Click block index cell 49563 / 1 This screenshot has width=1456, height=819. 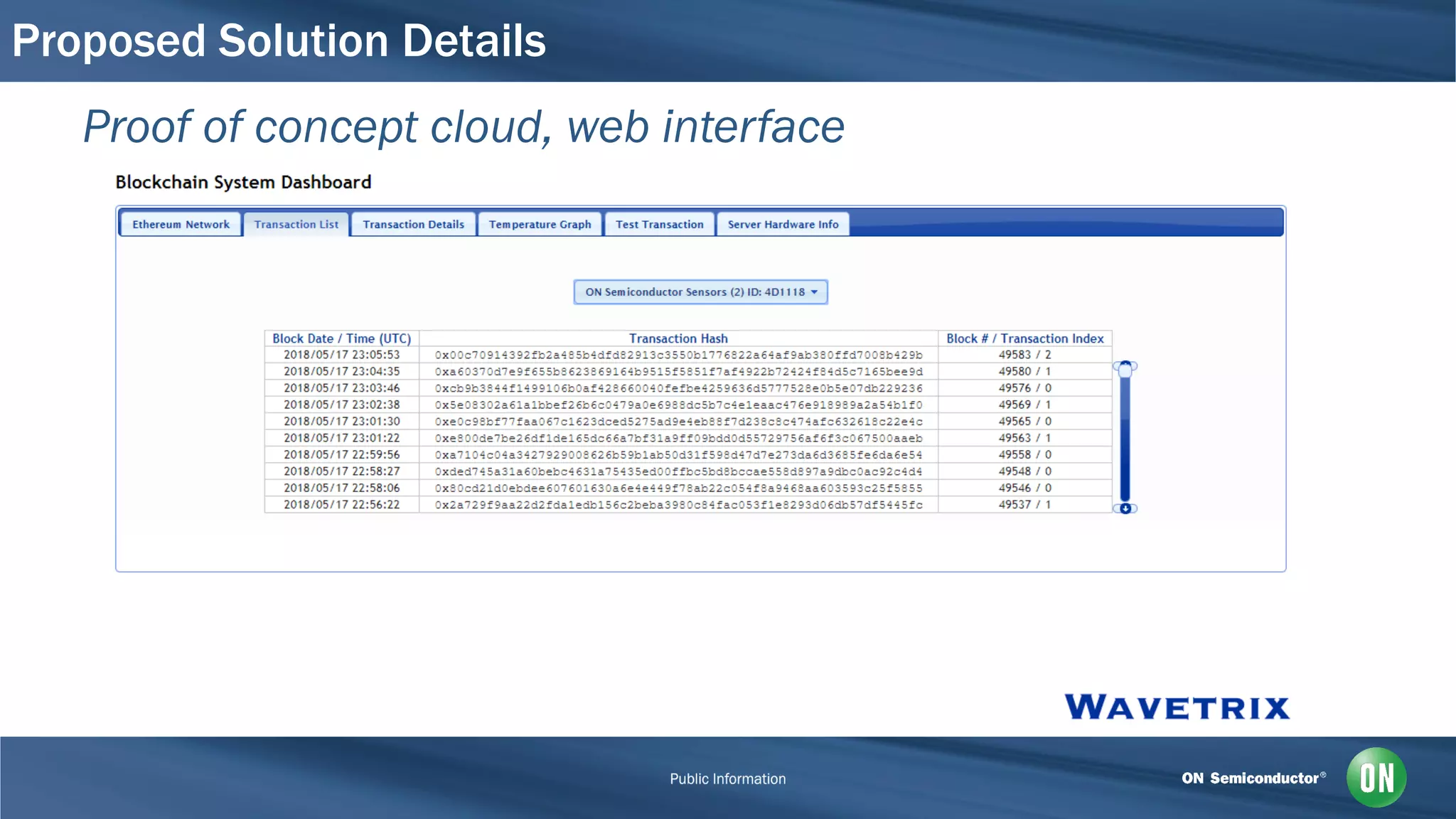click(x=1025, y=438)
